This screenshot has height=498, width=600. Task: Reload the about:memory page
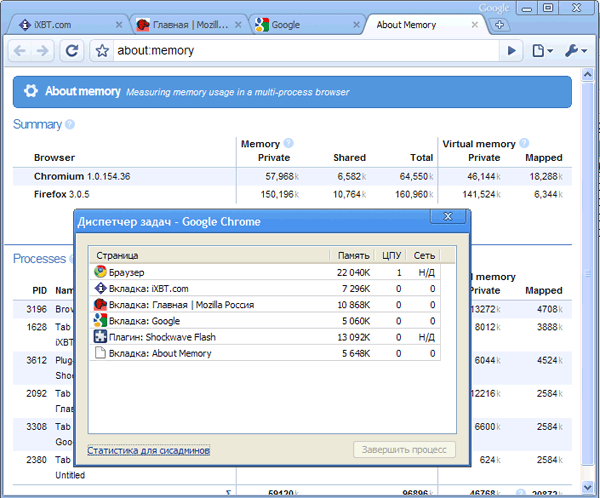(72, 51)
